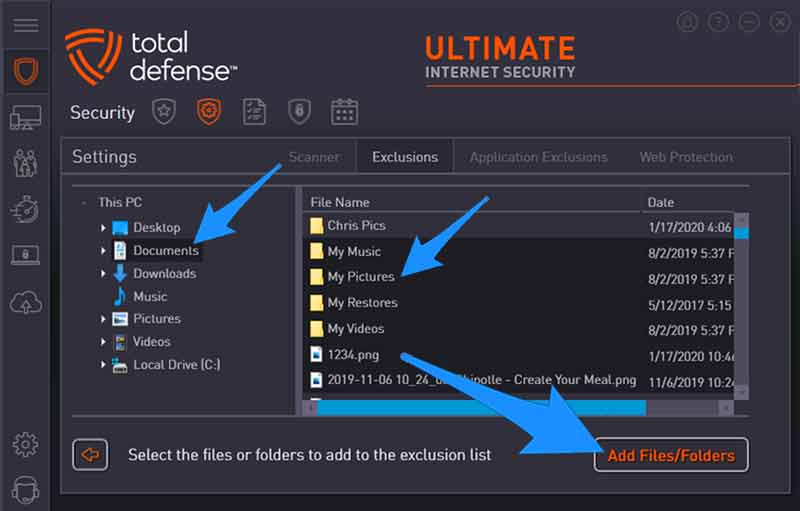Open the stopwatch Performance sidebar icon
This screenshot has height=511, width=800.
(25, 209)
